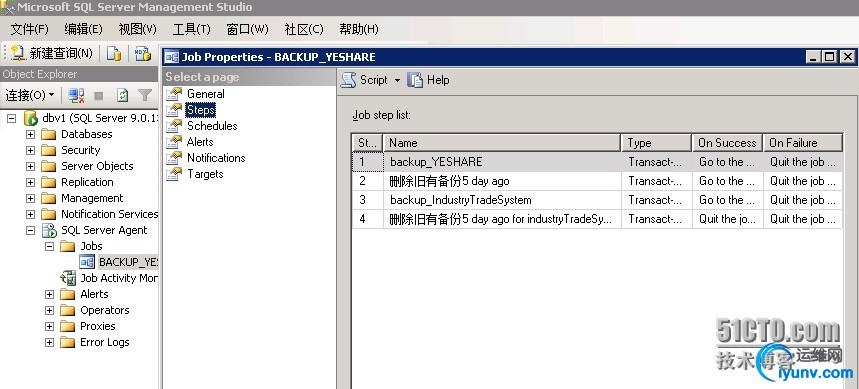Click the On Success column header

[728, 143]
